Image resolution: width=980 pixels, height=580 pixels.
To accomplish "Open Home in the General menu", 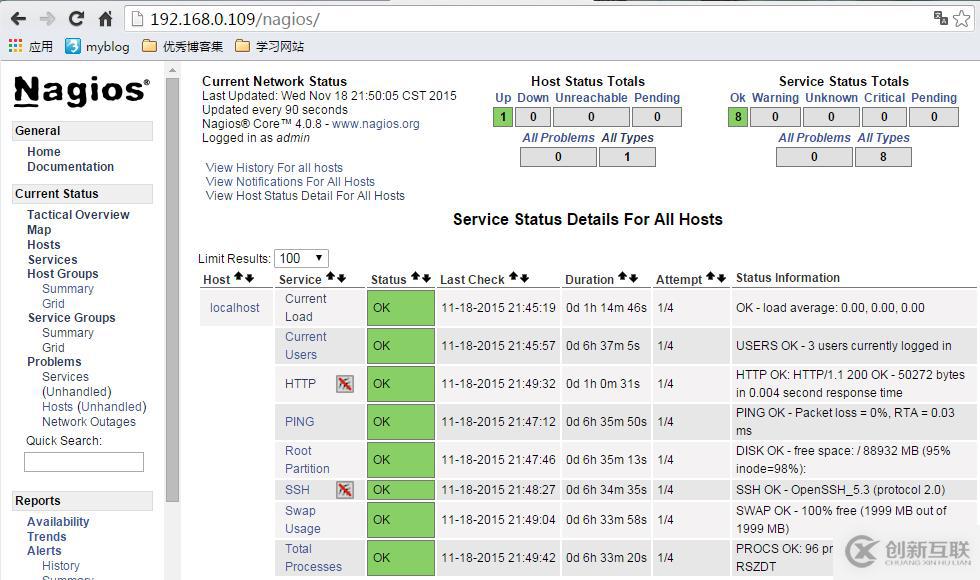I will point(44,152).
